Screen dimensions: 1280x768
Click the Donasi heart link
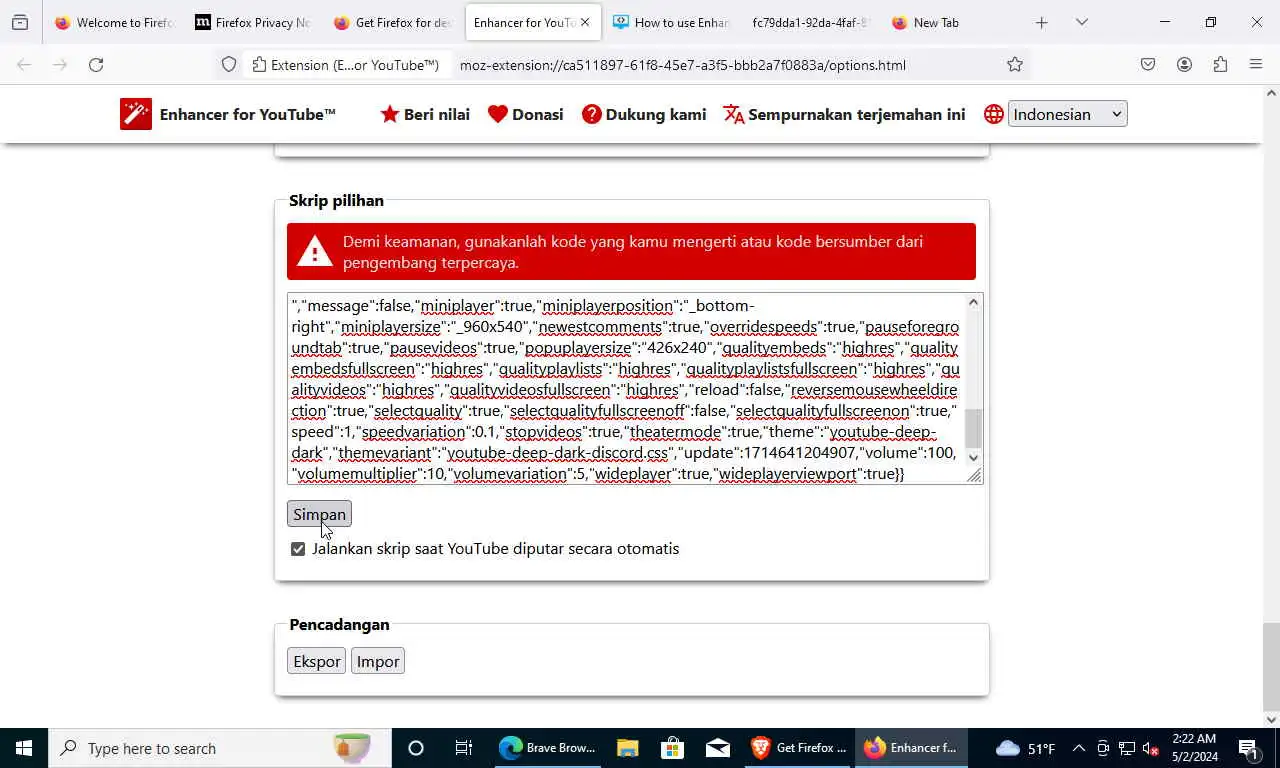point(526,114)
